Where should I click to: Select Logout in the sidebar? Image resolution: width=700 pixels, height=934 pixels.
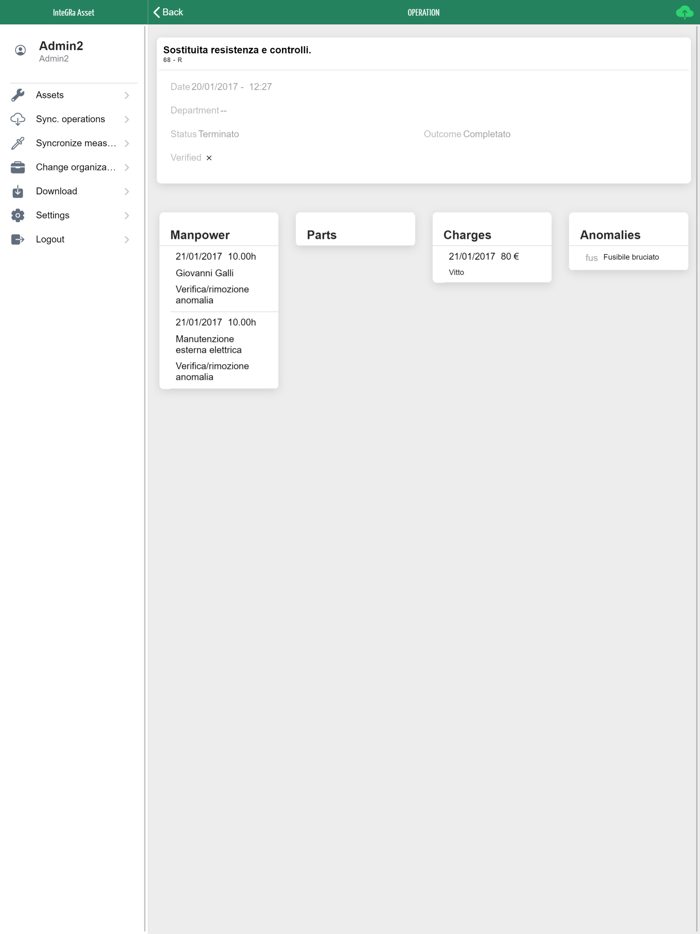70,239
